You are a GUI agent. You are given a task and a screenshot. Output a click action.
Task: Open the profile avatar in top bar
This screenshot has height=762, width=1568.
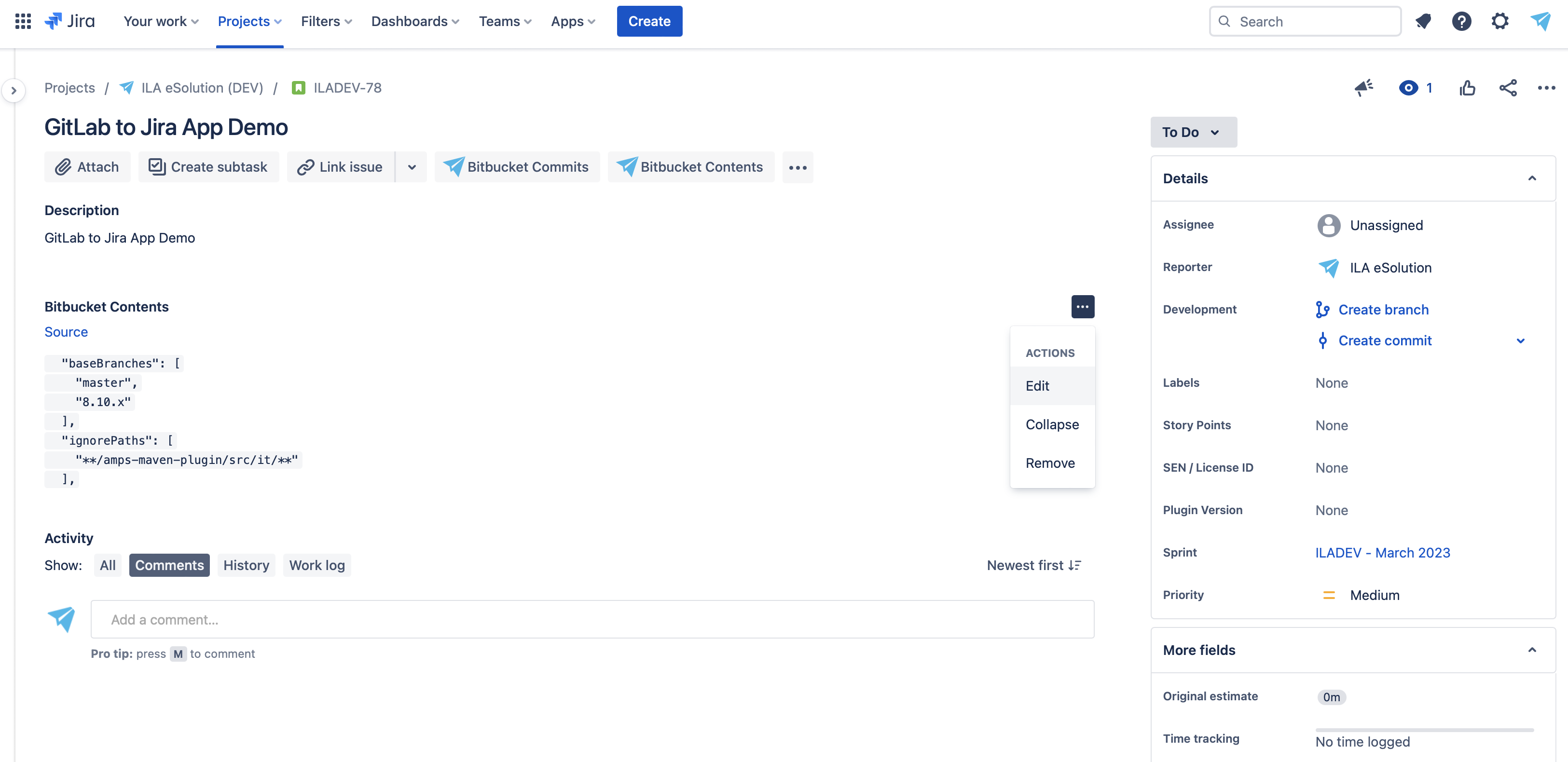[1540, 21]
